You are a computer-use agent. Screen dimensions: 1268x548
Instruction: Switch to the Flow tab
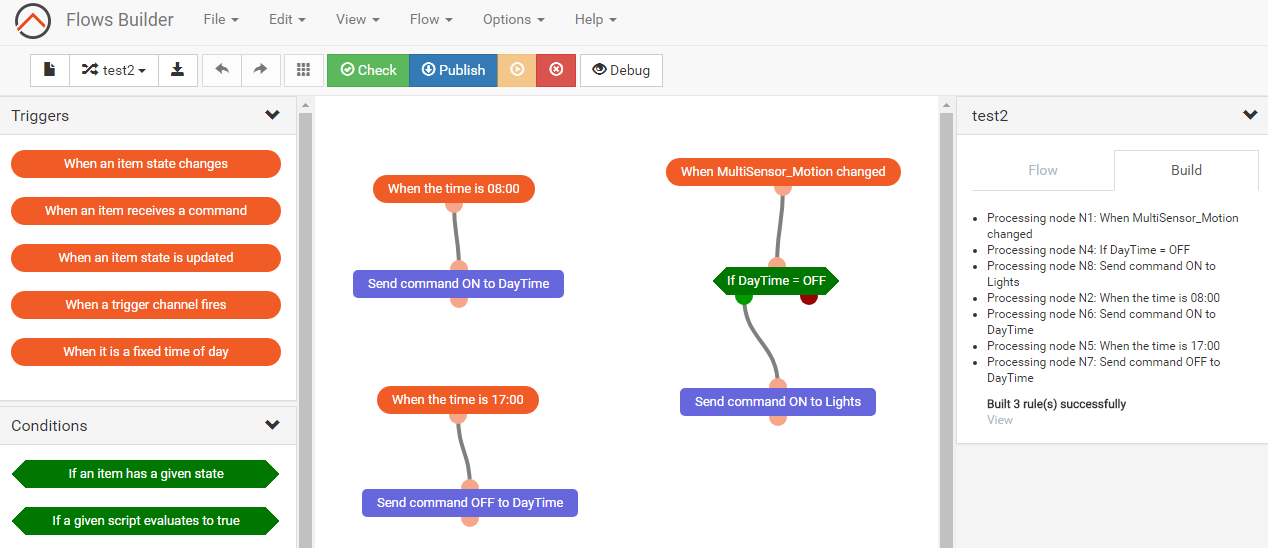pyautogui.click(x=1042, y=170)
